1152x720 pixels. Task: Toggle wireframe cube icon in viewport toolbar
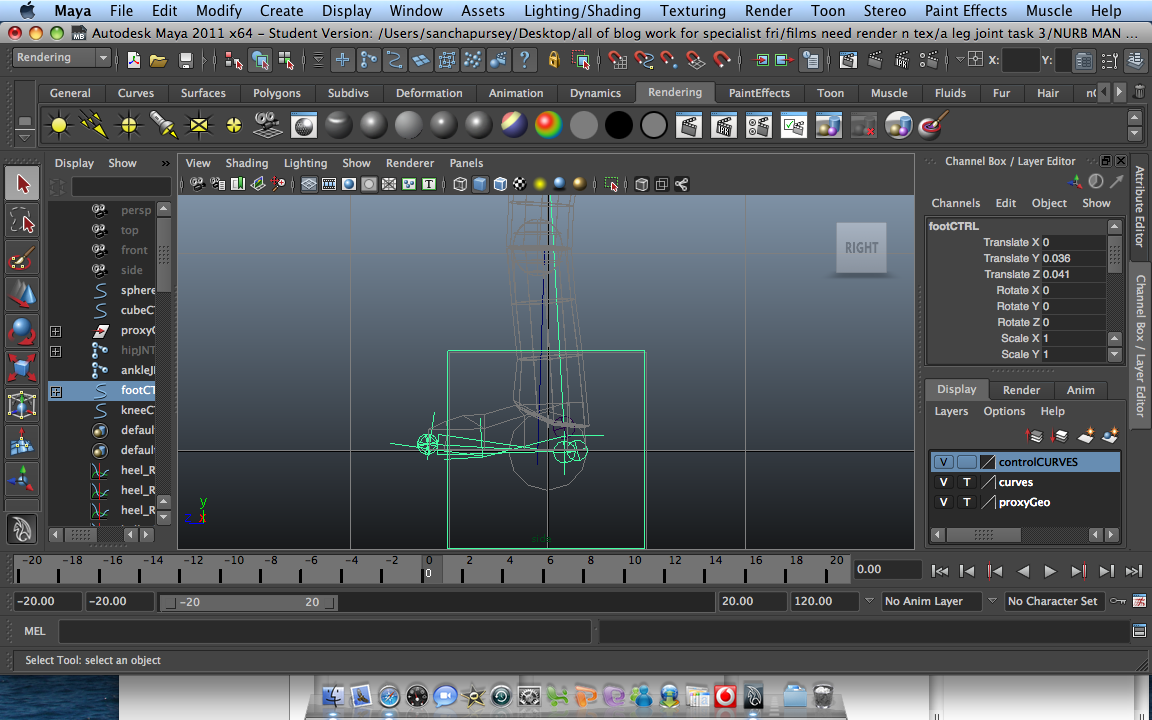[x=460, y=184]
